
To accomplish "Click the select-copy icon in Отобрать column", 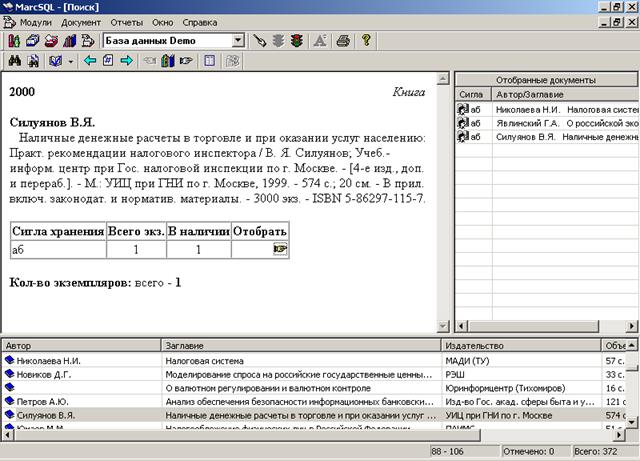I will [279, 249].
